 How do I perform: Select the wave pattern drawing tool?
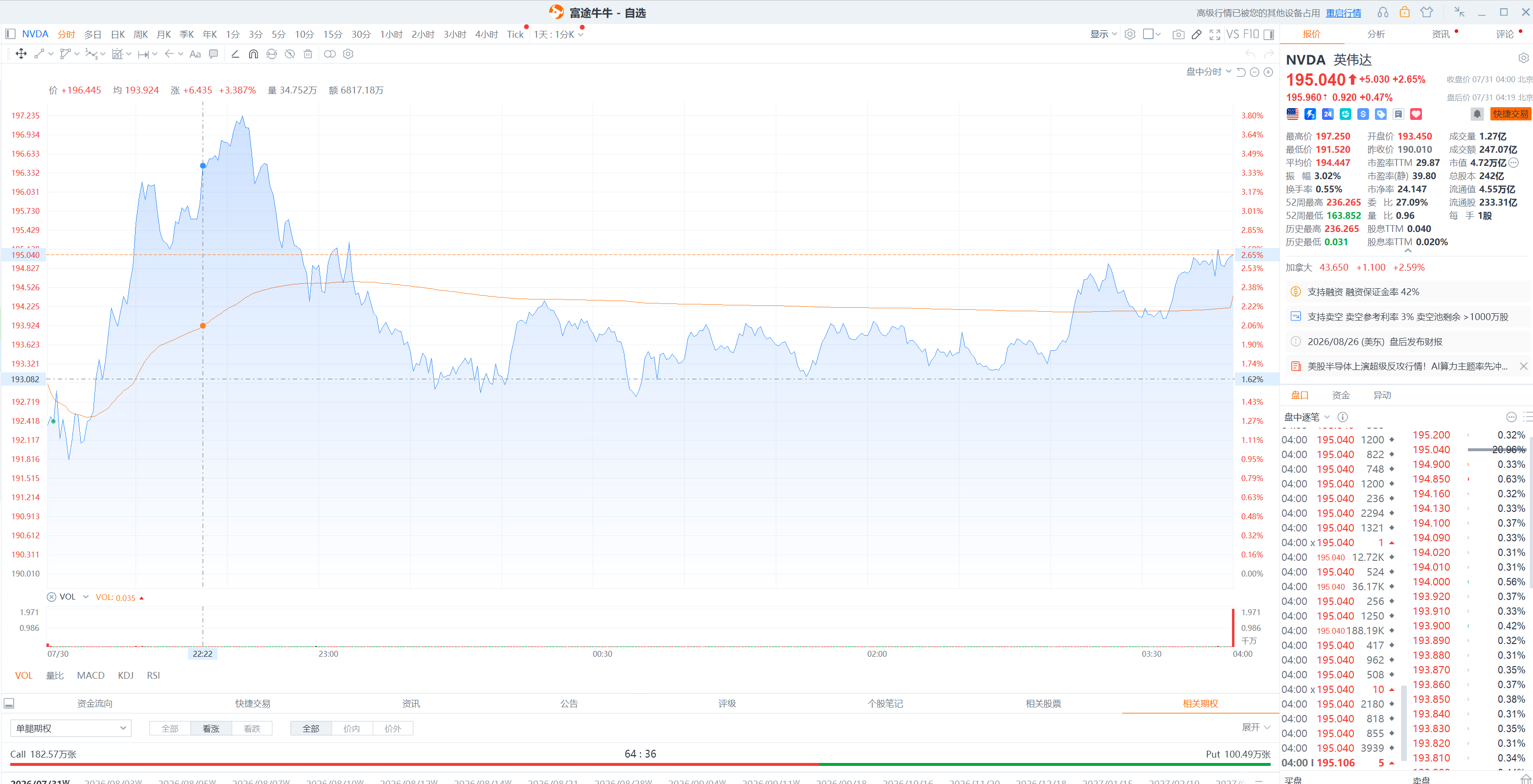point(91,54)
